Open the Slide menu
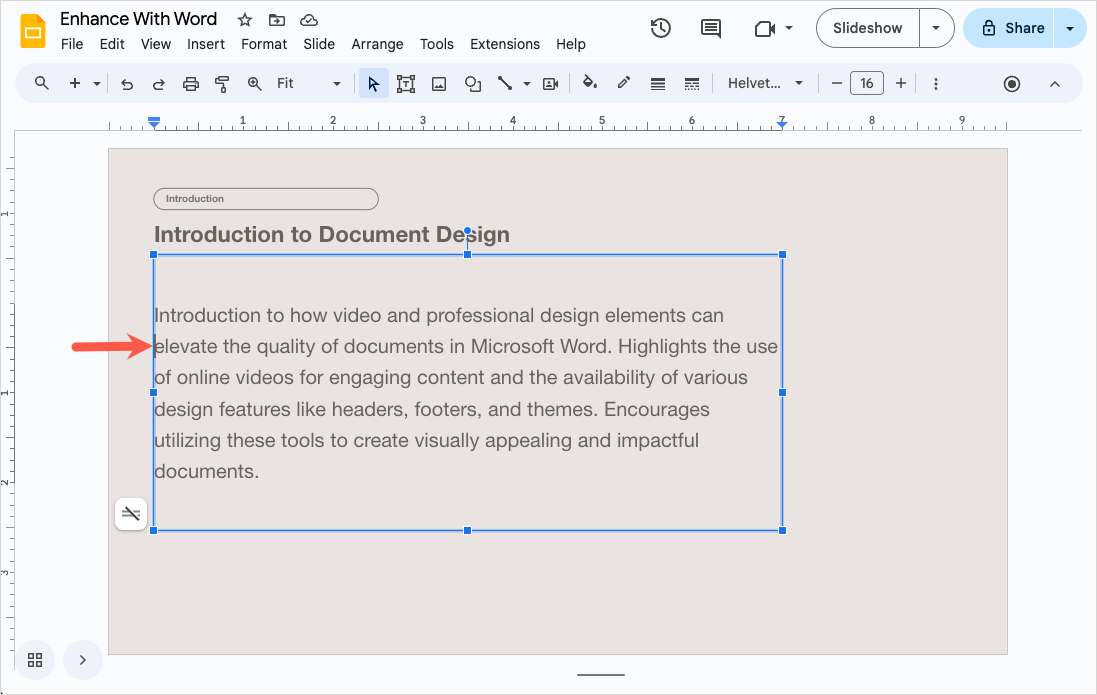1097x695 pixels. pos(319,44)
